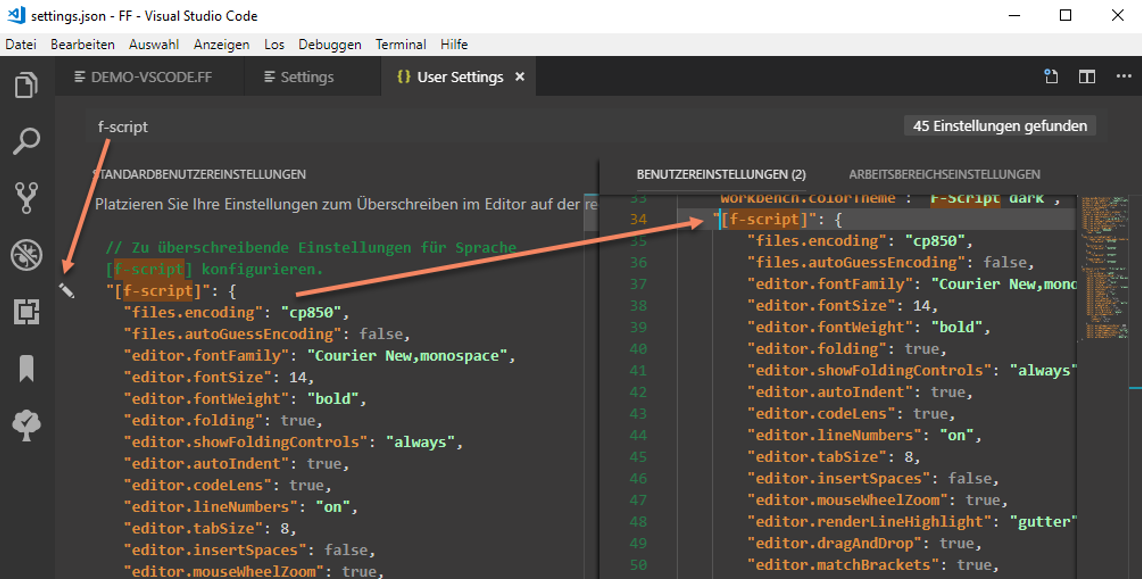This screenshot has width=1142, height=579.
Task: Click line number 45 in the gutter
Action: (x=638, y=457)
